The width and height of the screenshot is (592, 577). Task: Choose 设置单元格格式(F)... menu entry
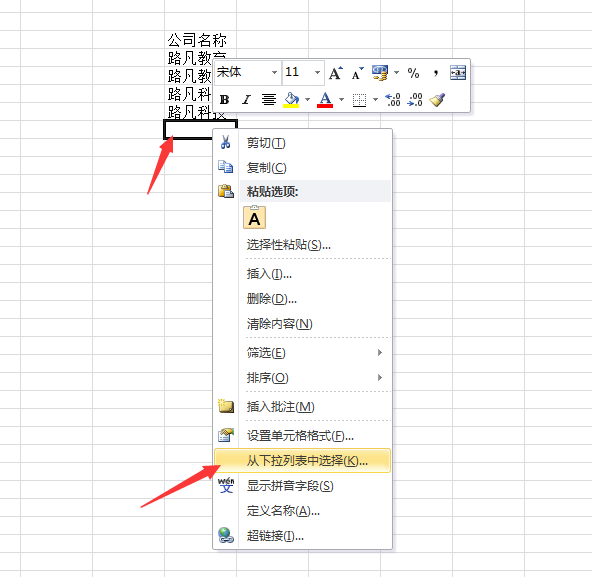click(x=302, y=436)
